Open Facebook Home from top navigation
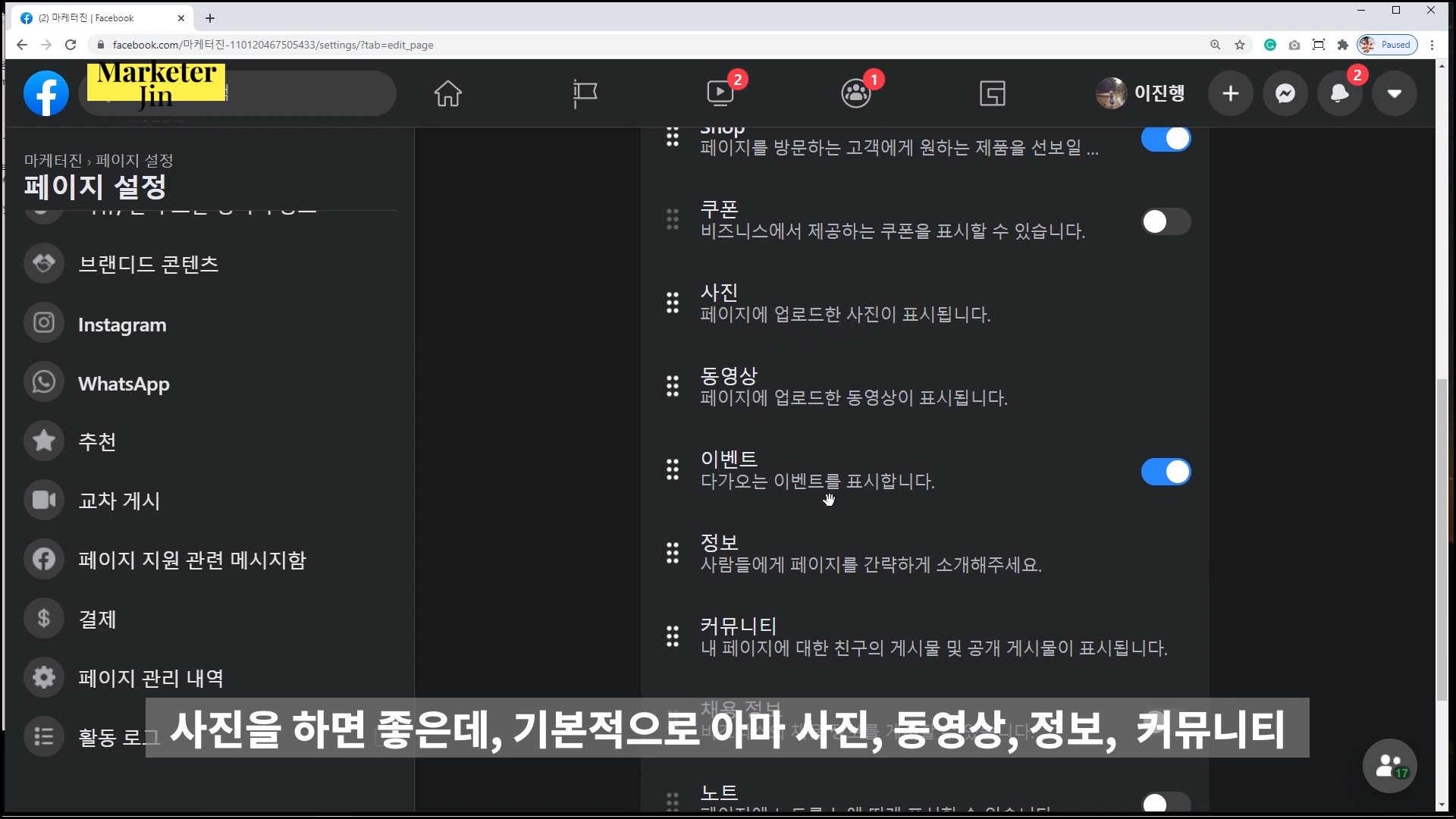1456x819 pixels. click(x=447, y=93)
